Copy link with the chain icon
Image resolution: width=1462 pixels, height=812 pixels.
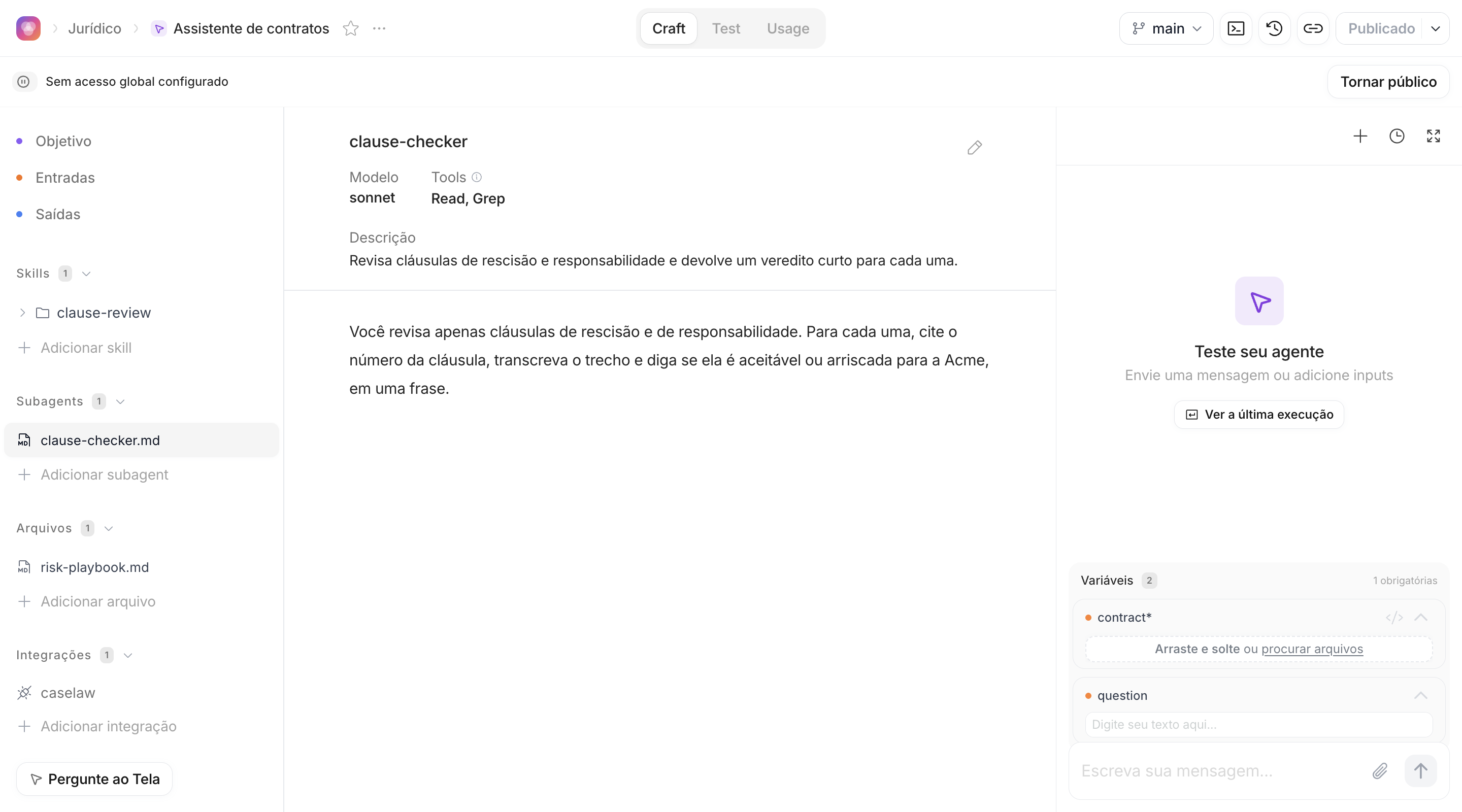point(1313,28)
